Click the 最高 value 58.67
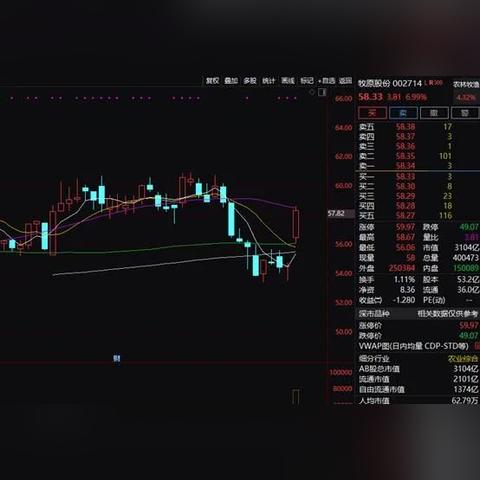 pos(405,237)
